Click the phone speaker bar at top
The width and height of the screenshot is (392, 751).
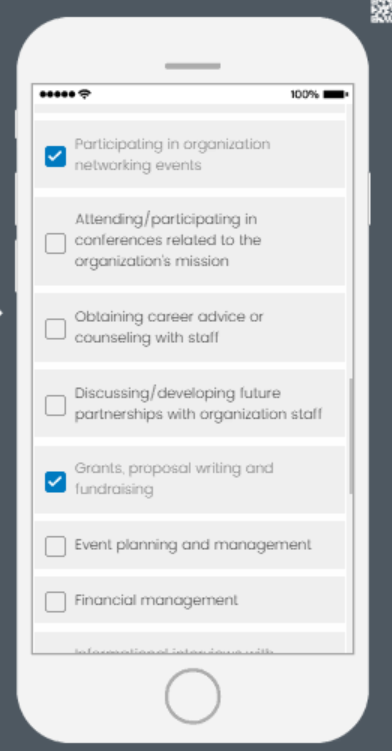pyautogui.click(x=193, y=66)
